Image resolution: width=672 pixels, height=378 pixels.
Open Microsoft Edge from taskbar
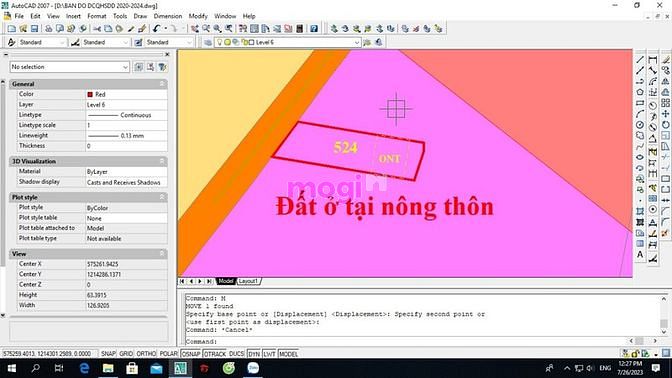(84, 368)
